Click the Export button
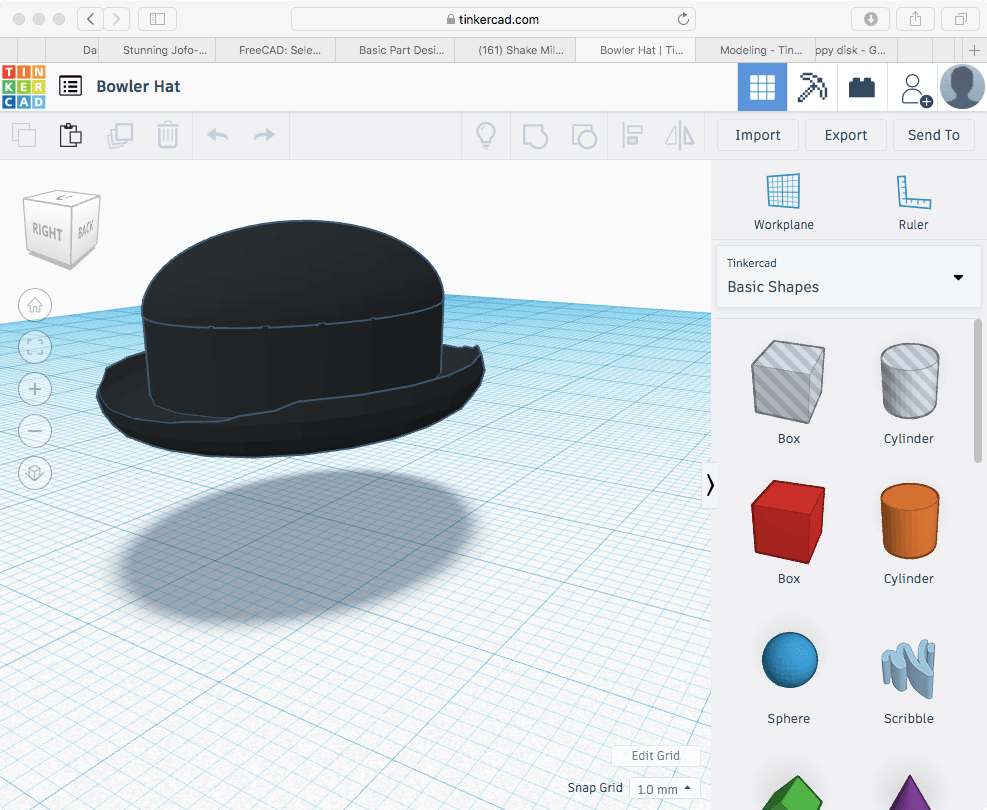The image size is (987, 810). coord(845,135)
